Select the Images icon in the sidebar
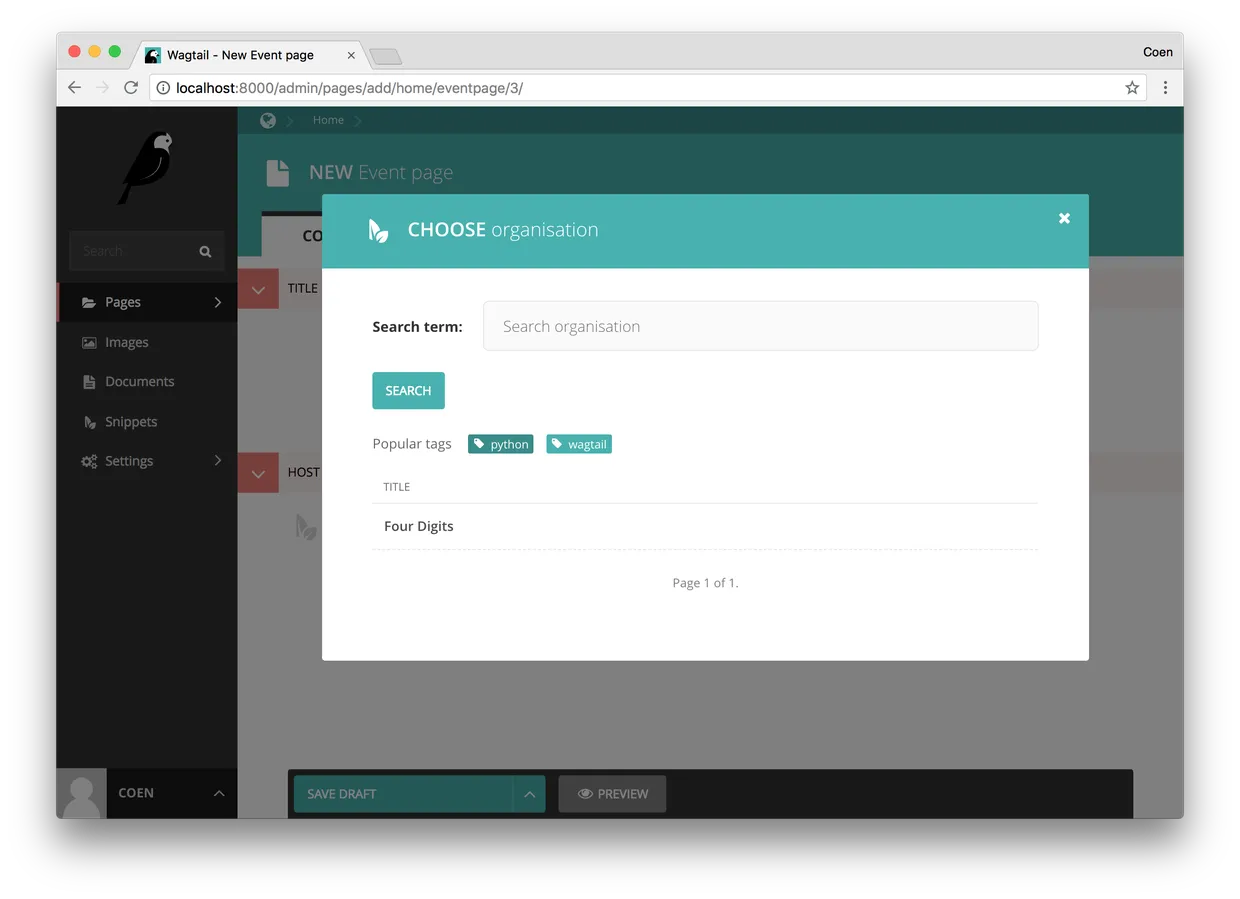Image resolution: width=1240 pixels, height=899 pixels. tap(88, 341)
